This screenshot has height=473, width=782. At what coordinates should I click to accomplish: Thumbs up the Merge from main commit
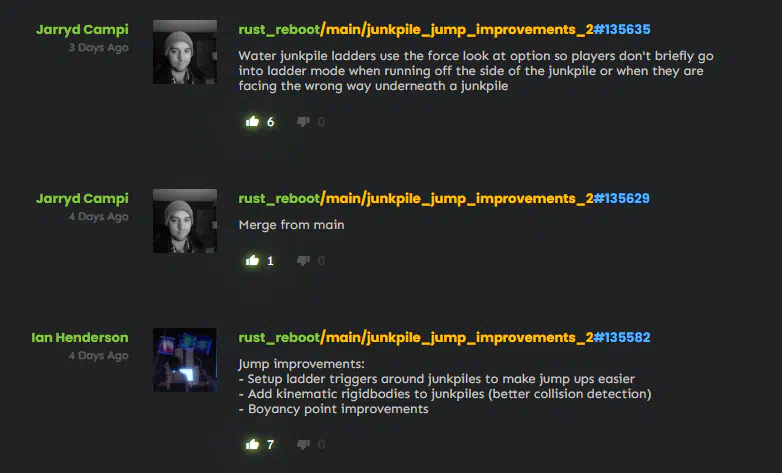pyautogui.click(x=252, y=260)
